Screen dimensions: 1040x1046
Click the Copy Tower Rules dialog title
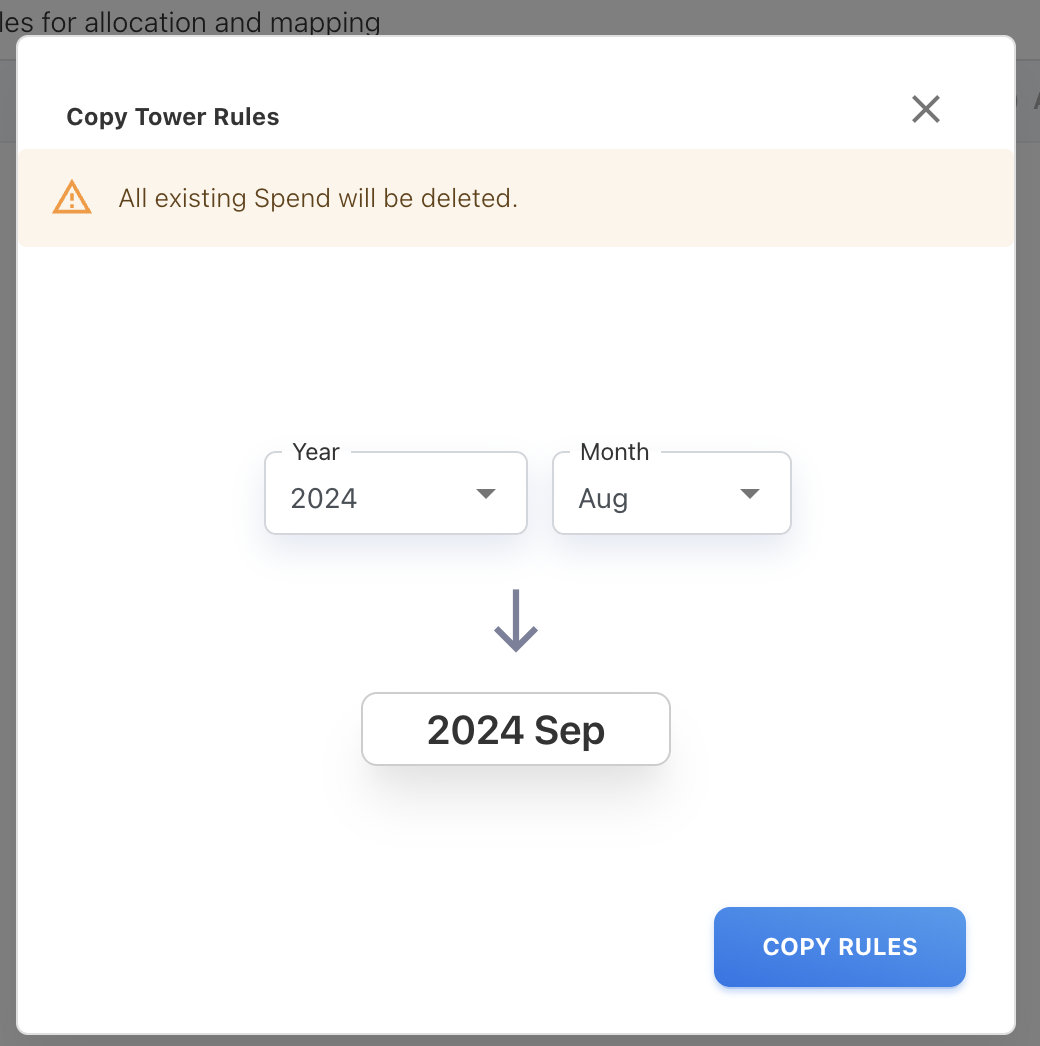point(173,117)
